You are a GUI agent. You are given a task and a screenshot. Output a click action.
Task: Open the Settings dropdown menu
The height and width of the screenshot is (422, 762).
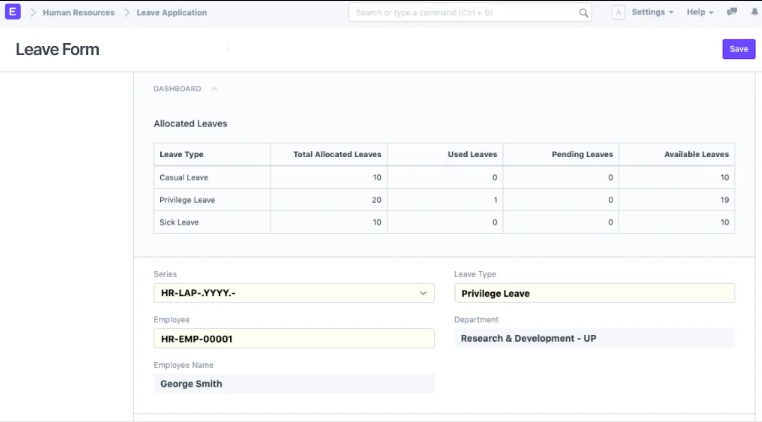652,12
